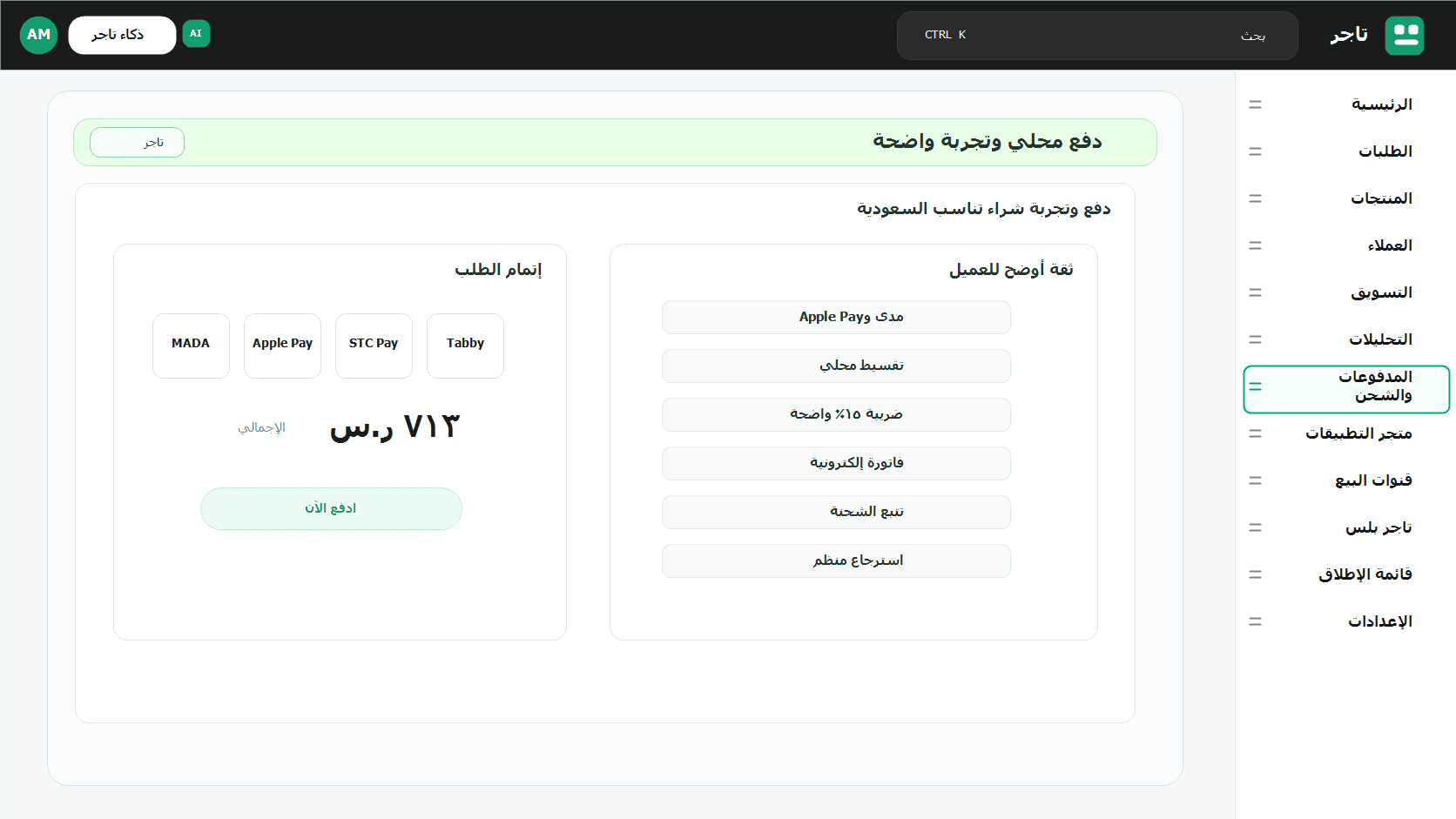The image size is (1456, 819).
Task: Click the handle icon beside العملاء
Action: coord(1255,245)
